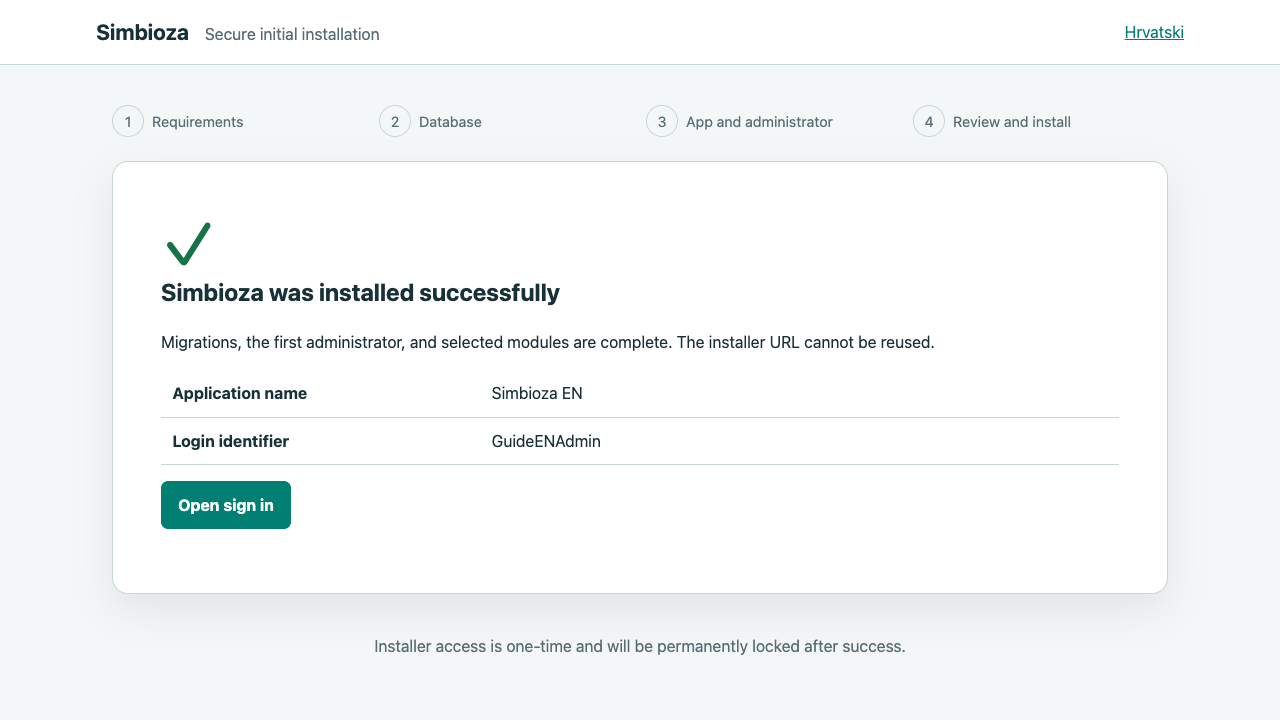
Task: Click the Simbioza brand title
Action: point(142,32)
